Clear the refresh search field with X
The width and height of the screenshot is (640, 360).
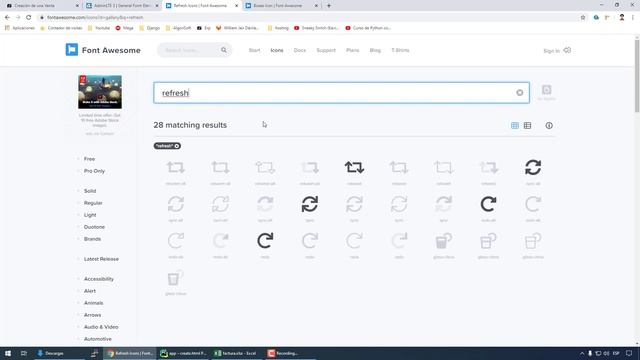tap(519, 93)
